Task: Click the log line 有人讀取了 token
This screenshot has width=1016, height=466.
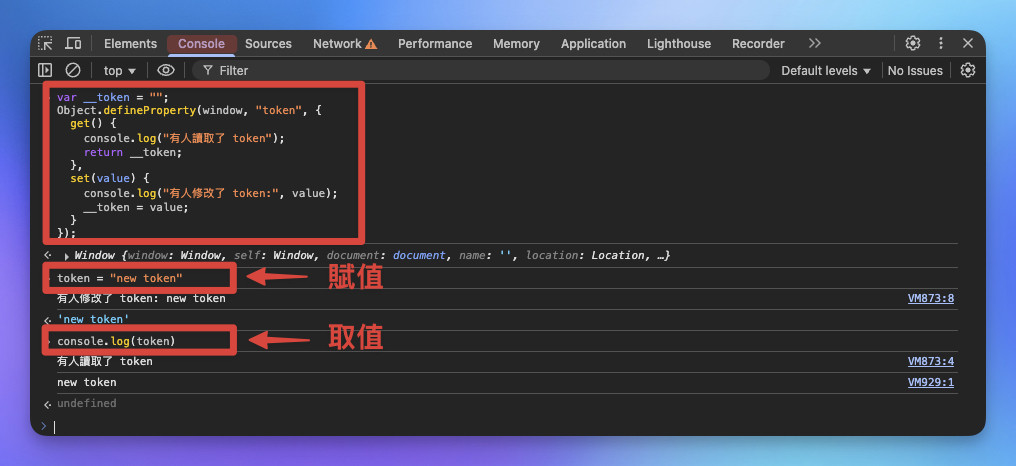Action: pos(105,362)
